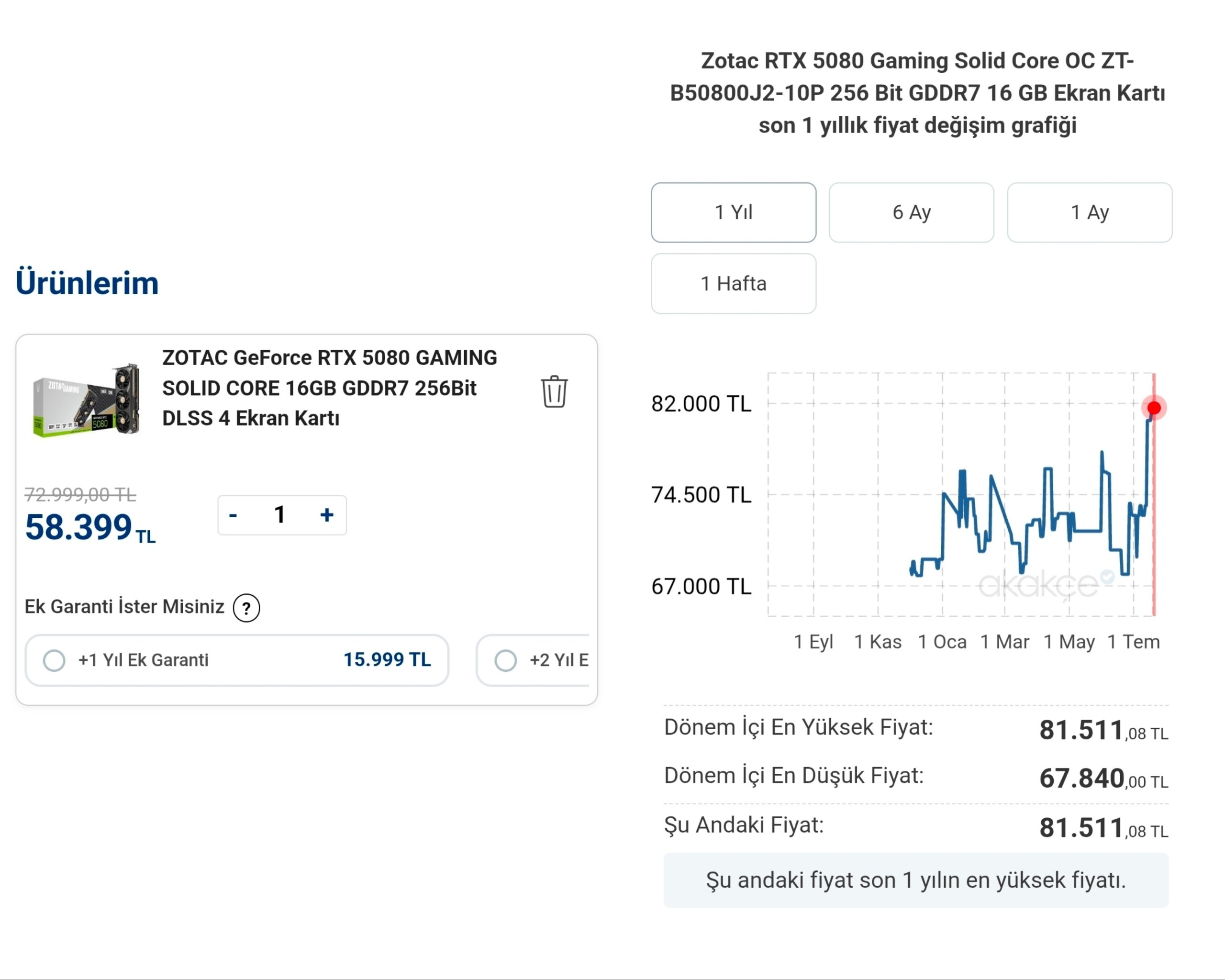Click the 74.500 TL axis label
Viewport: 1225px width, 980px height.
click(701, 495)
